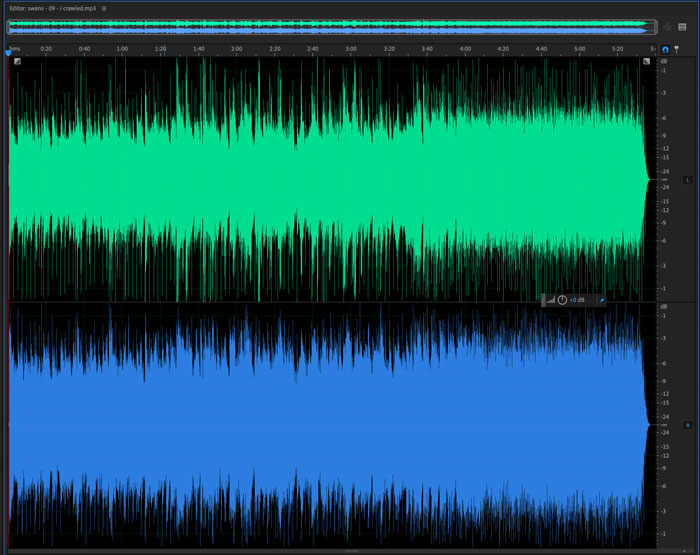
Task: Click the HUD volume ramp icon
Action: tap(551, 300)
